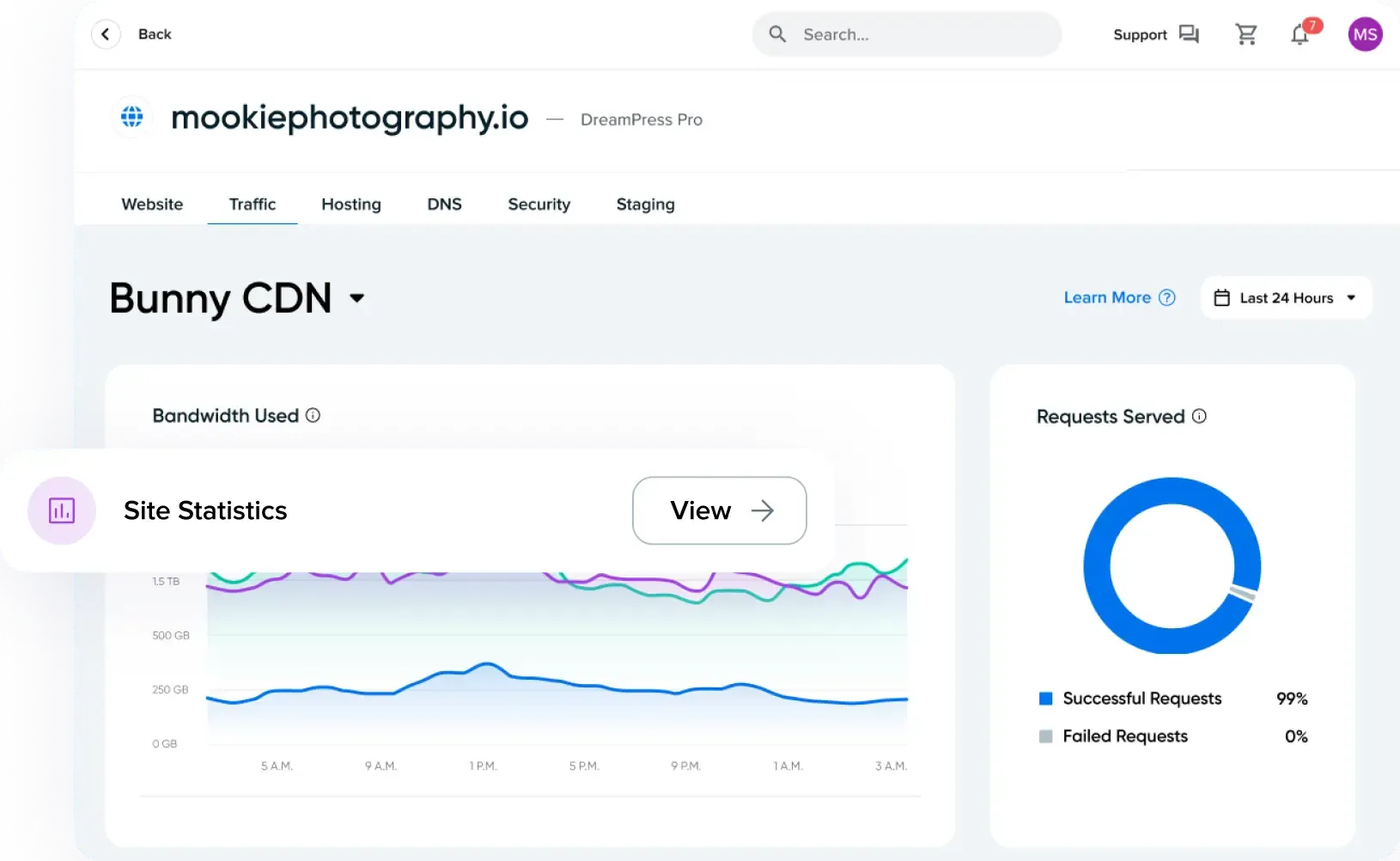Select the Traffic tab
The width and height of the screenshot is (1400, 861).
[253, 205]
